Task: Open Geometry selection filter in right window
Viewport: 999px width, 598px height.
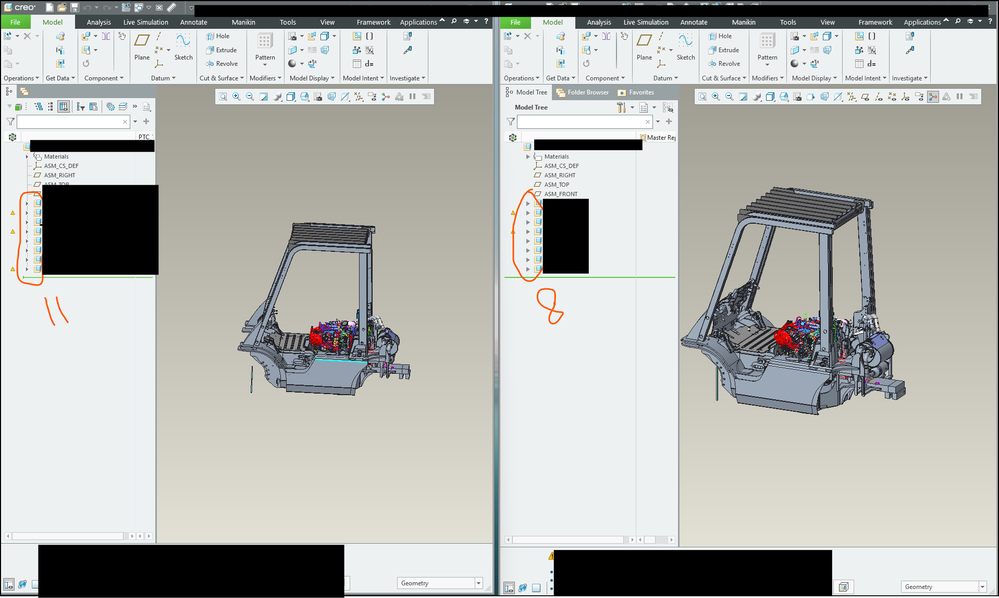Action: 943,587
